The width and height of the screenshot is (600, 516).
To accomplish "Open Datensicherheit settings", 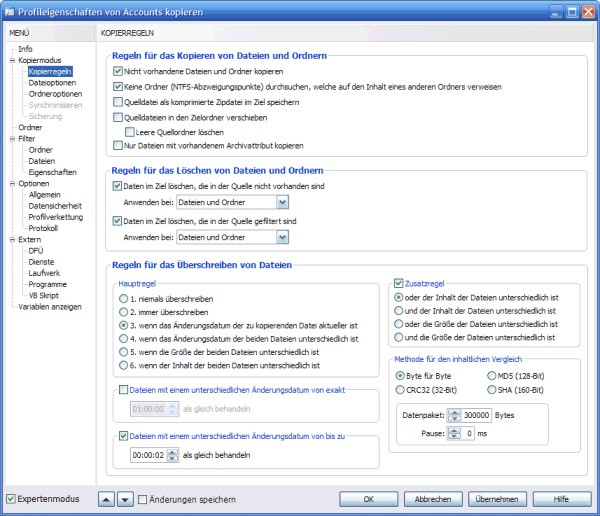I will 55,206.
